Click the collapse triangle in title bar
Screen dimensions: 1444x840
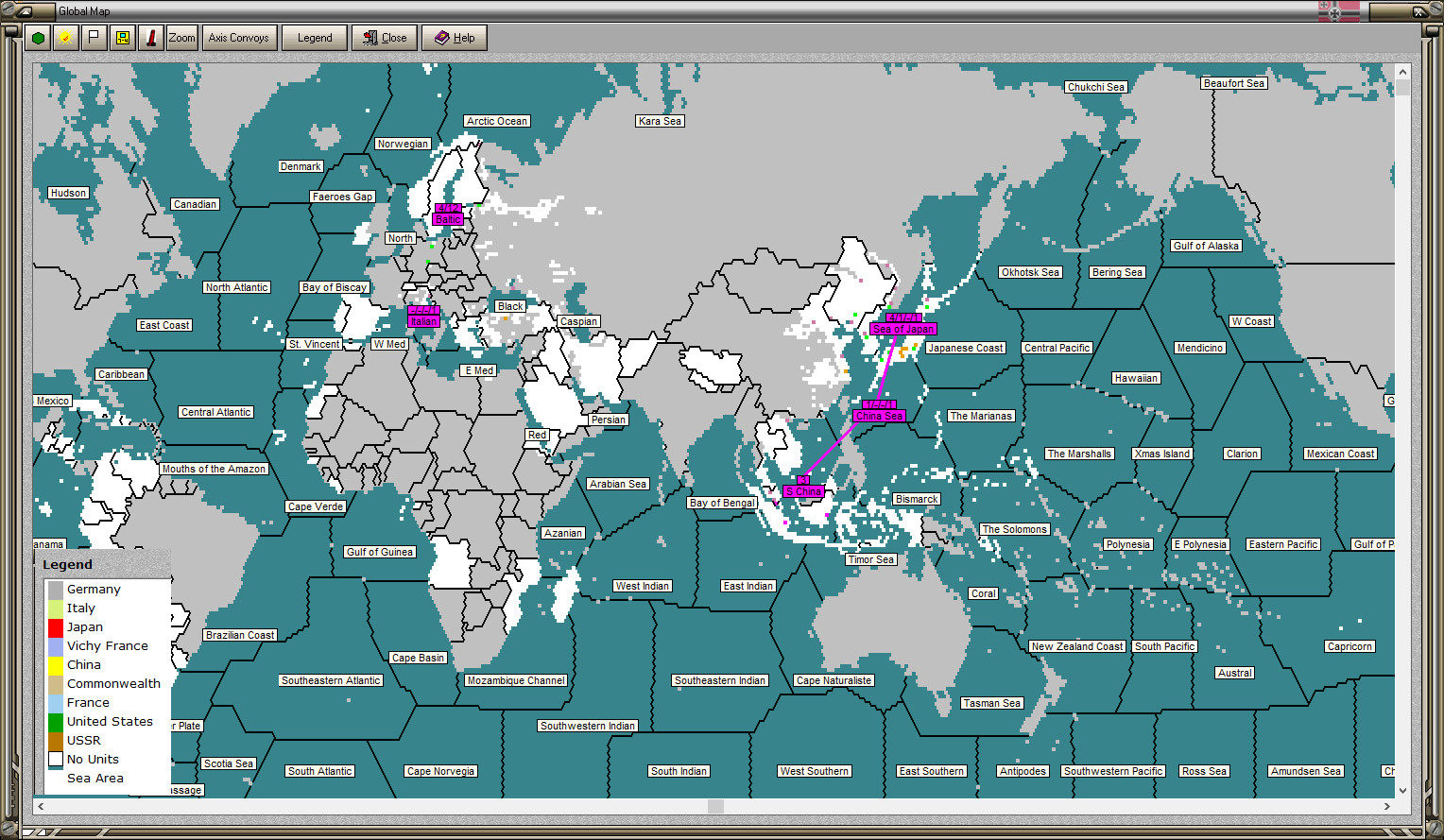pyautogui.click(x=24, y=11)
